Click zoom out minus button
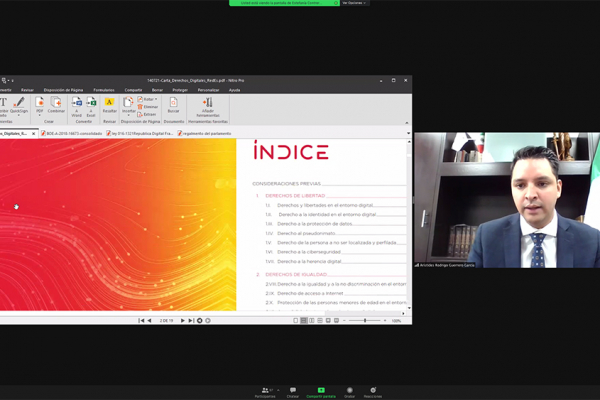Screen dimensions: 600x400 point(344,320)
